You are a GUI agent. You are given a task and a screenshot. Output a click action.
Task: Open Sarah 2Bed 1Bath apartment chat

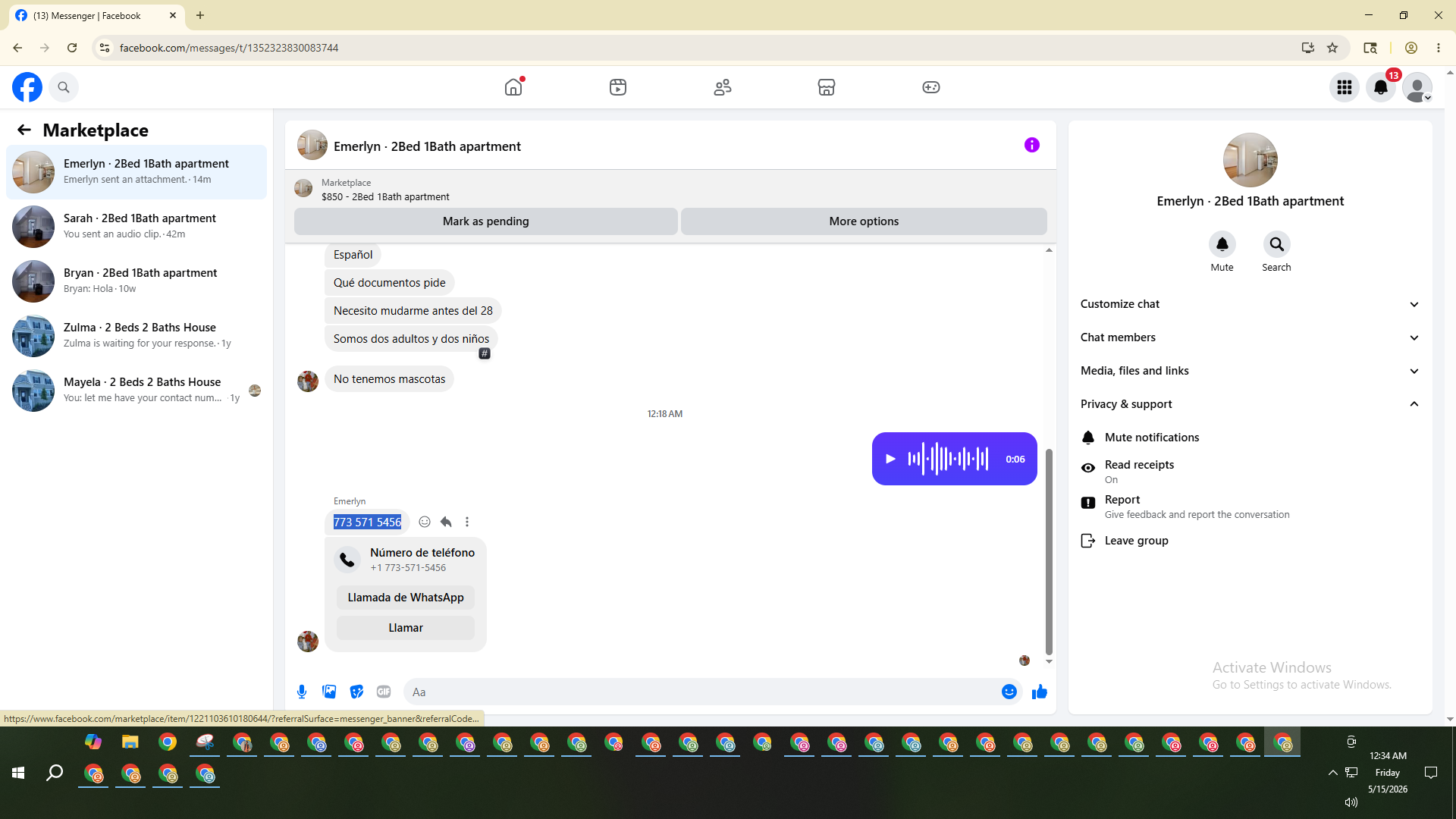(x=136, y=227)
